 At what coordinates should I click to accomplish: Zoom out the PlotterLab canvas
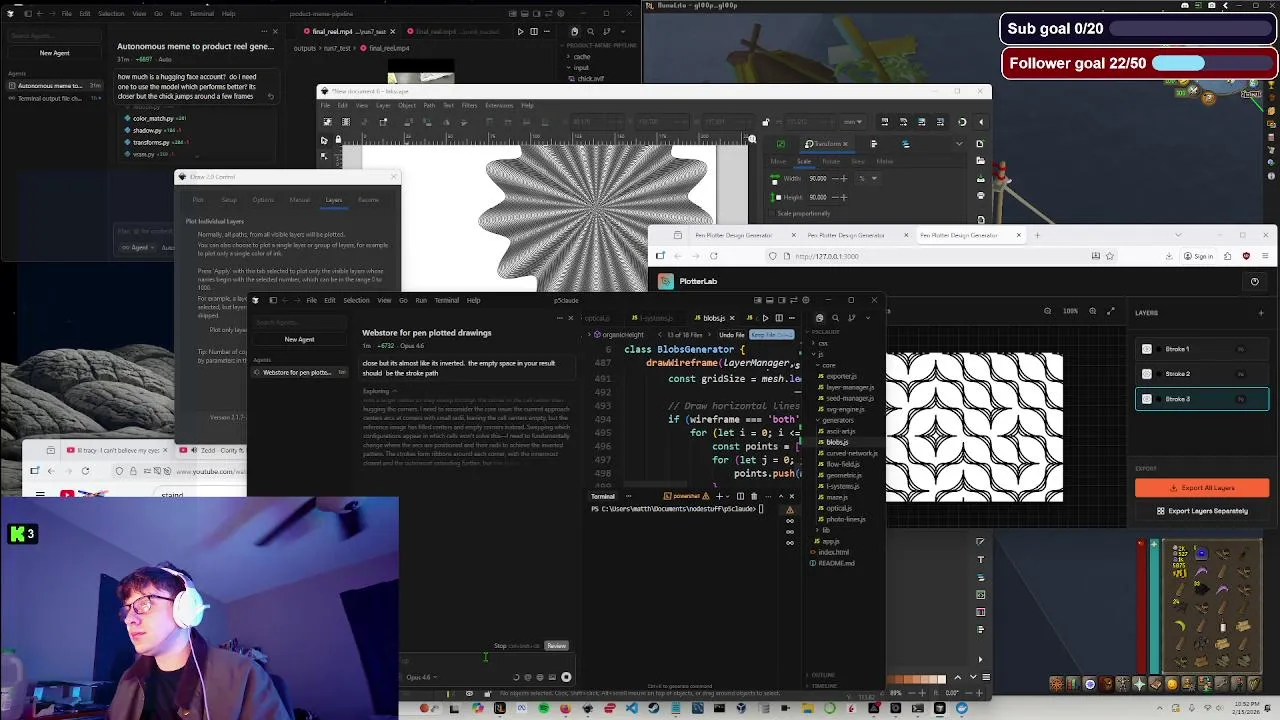tap(1048, 311)
